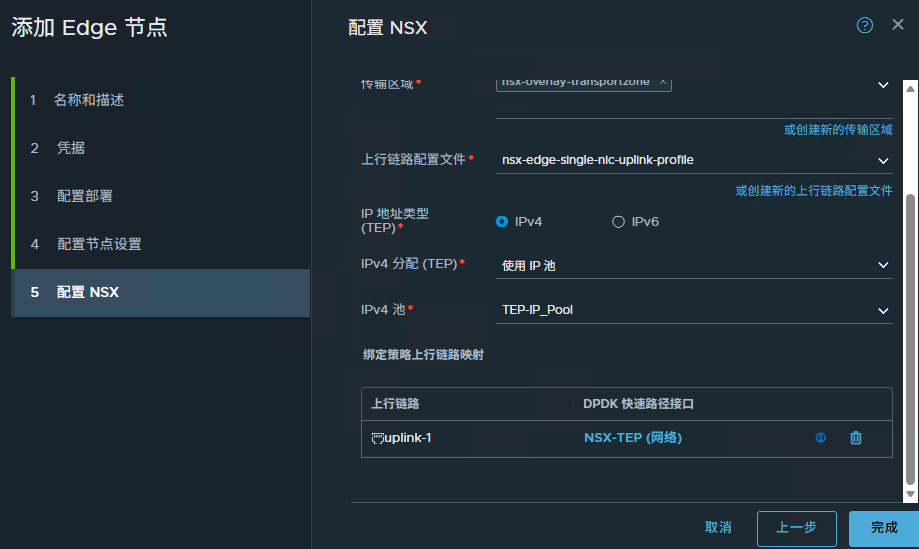Go to step 1 名称和描述

89,100
